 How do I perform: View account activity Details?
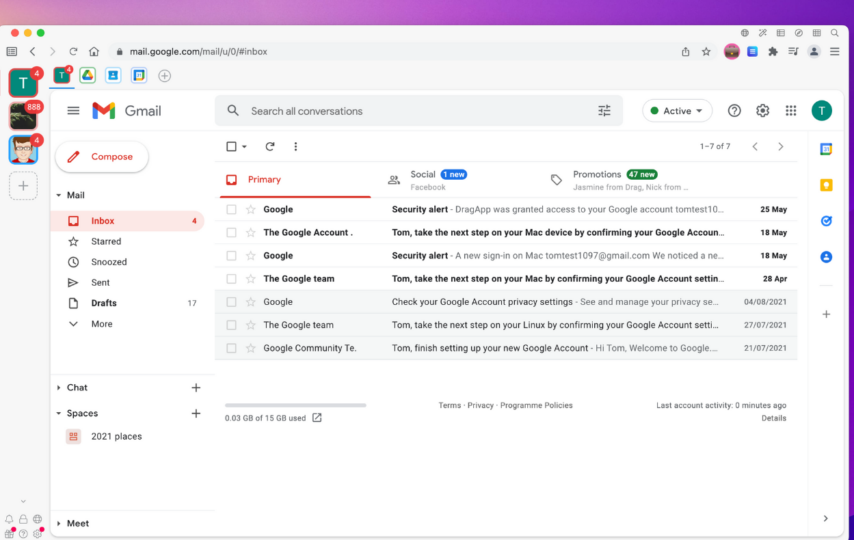773,418
